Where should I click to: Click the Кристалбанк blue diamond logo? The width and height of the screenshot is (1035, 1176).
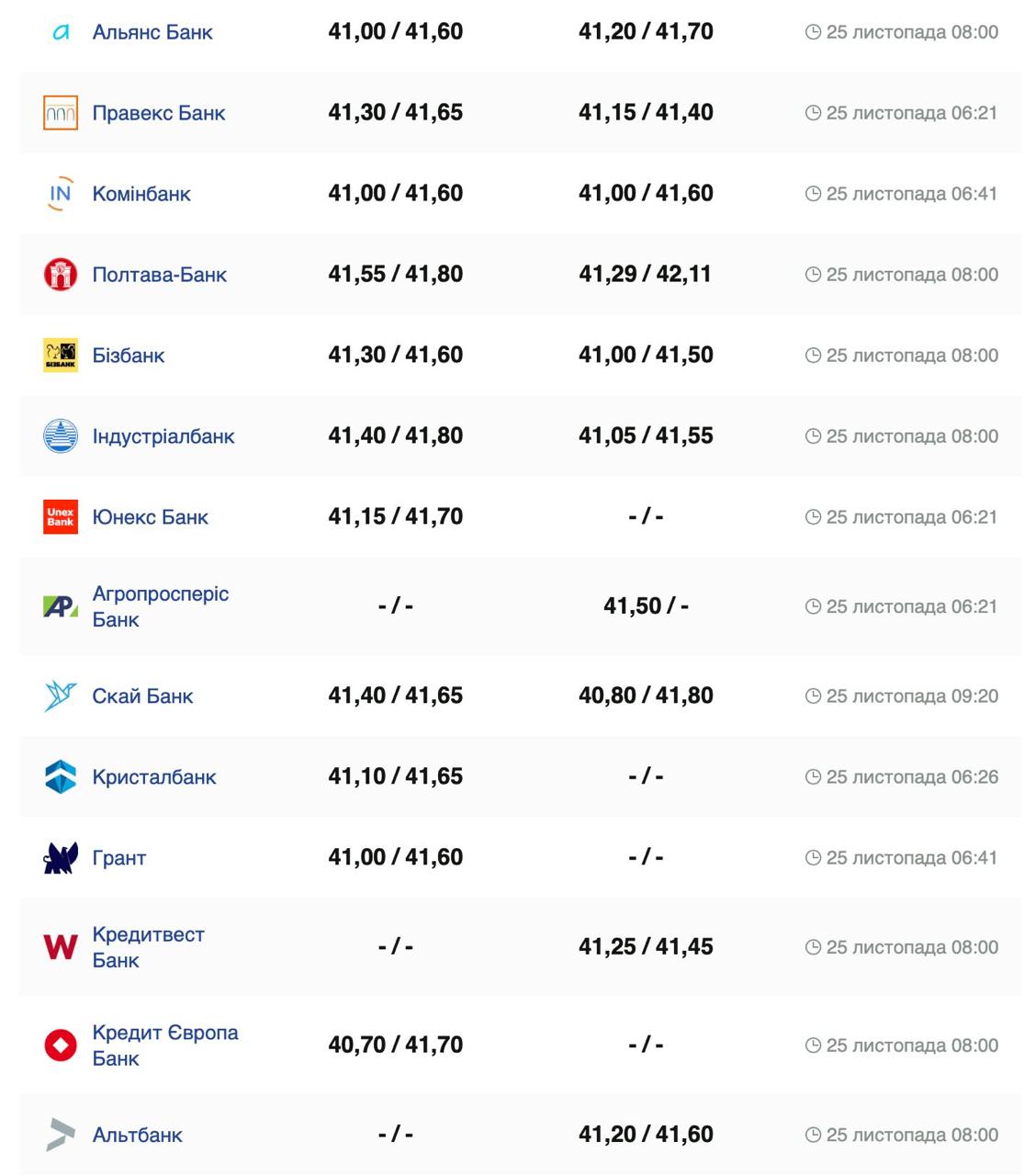[61, 777]
